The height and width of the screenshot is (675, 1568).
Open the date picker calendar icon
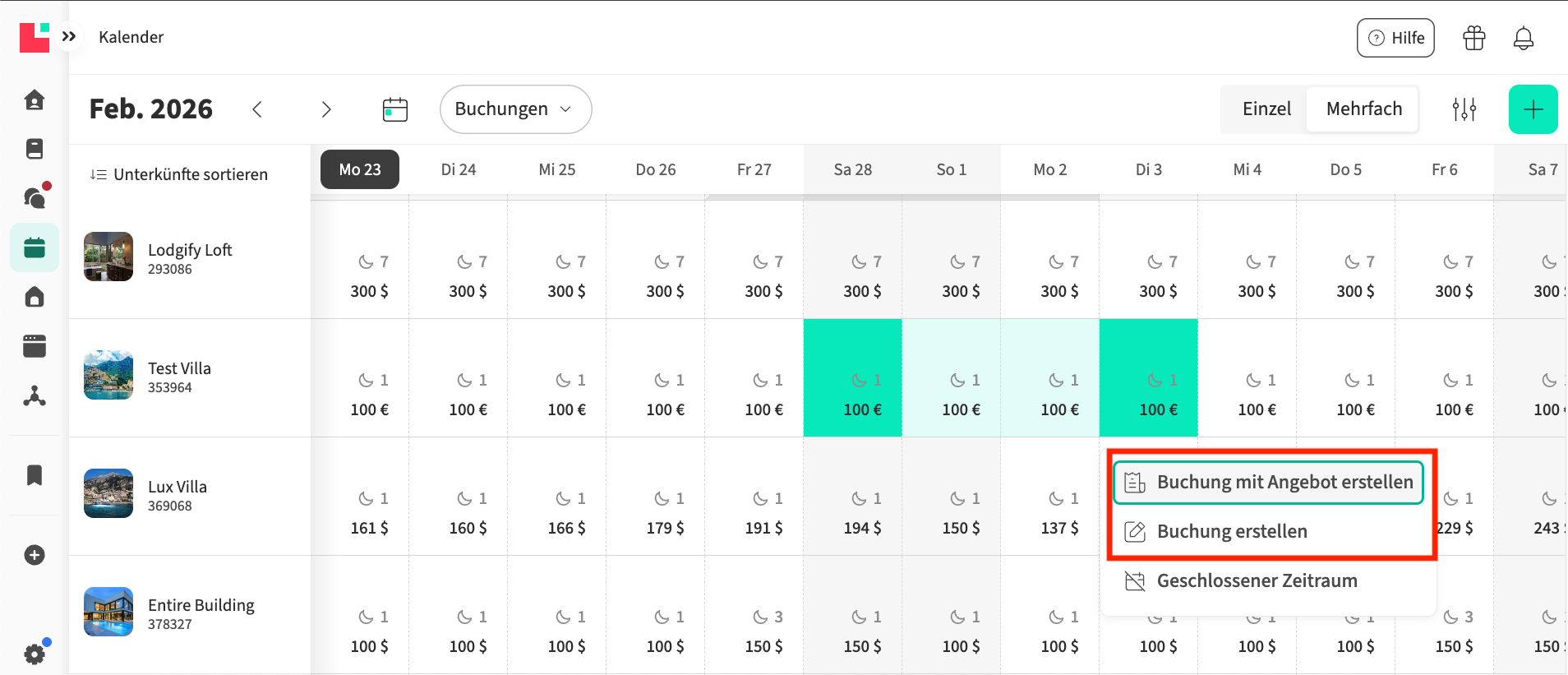(x=395, y=109)
